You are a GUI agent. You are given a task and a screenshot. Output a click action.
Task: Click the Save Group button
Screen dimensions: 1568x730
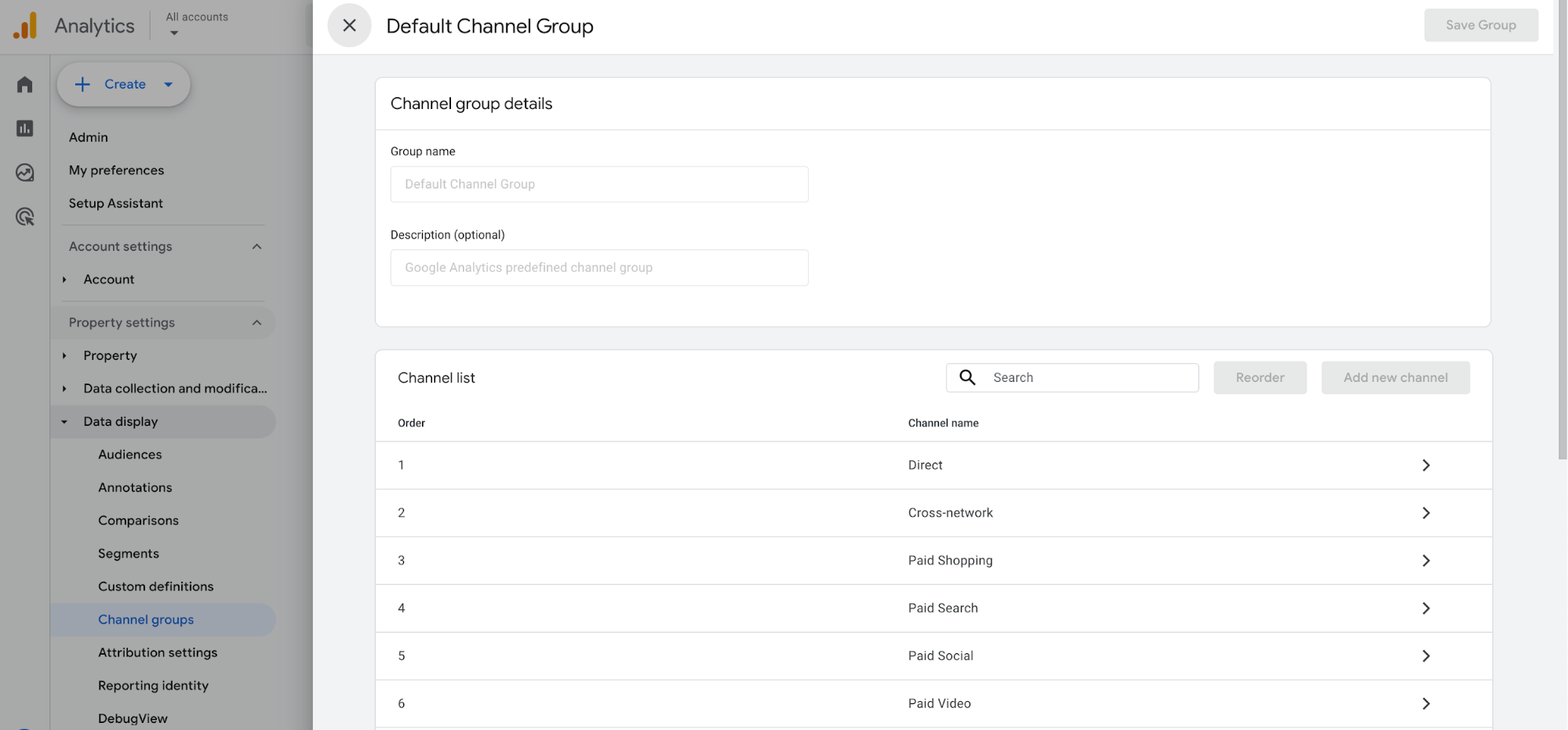pos(1480,25)
